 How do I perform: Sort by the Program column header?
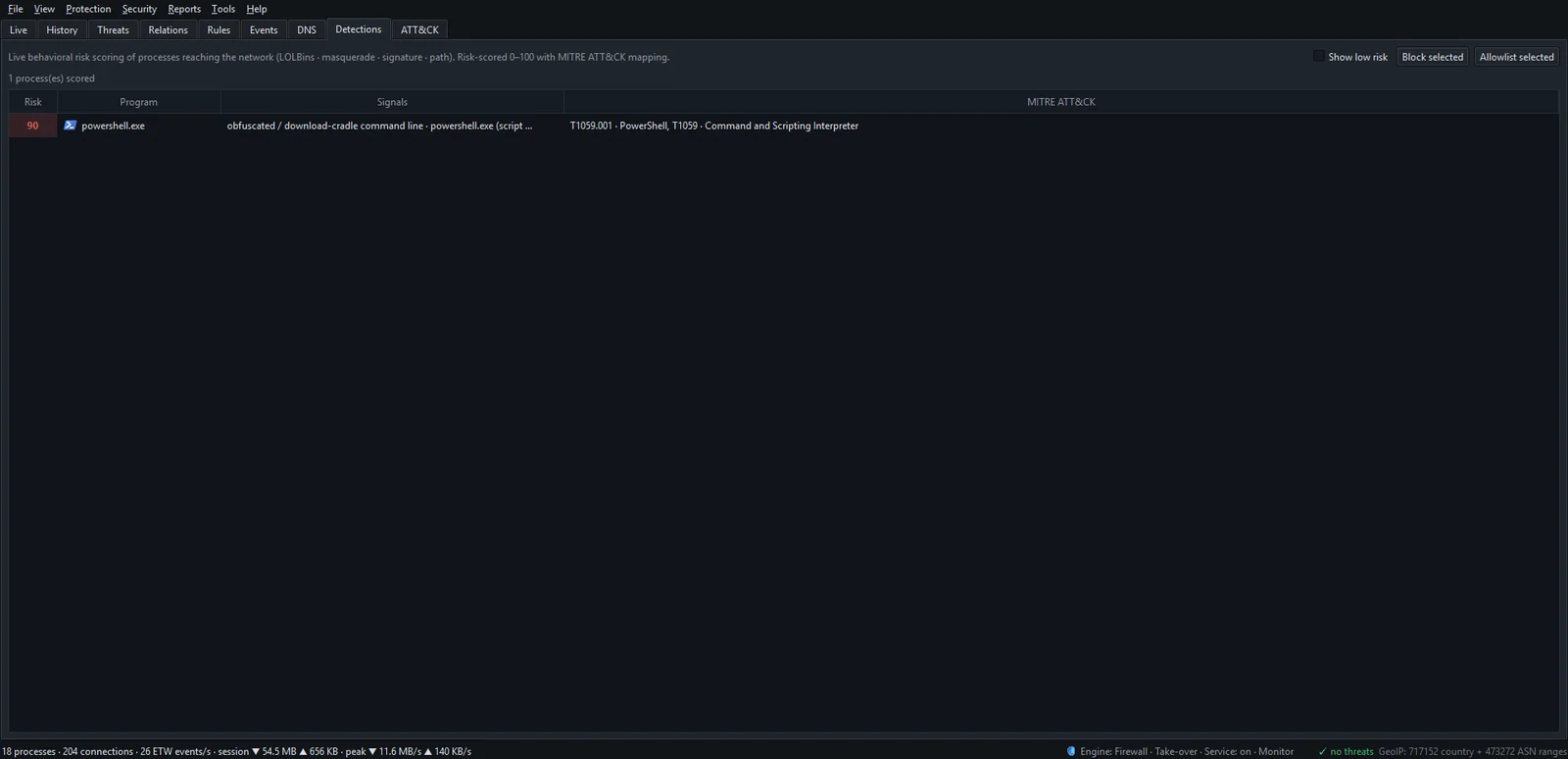click(x=139, y=102)
